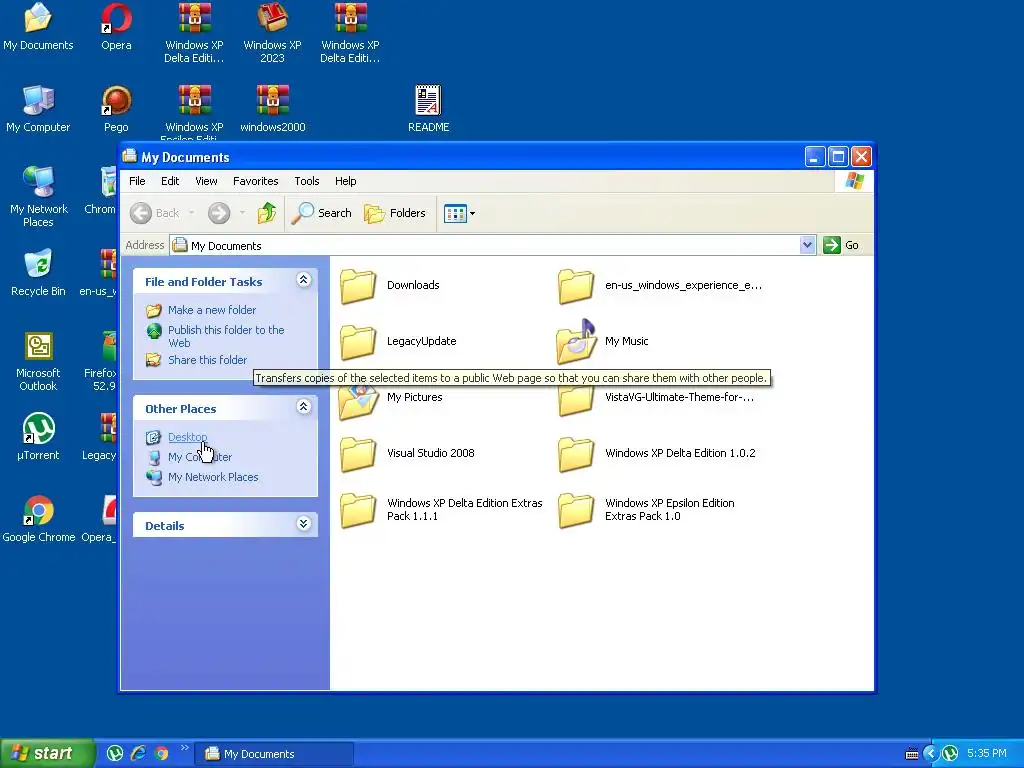Click uTorrent system tray icon
1024x768 pixels.
[950, 754]
